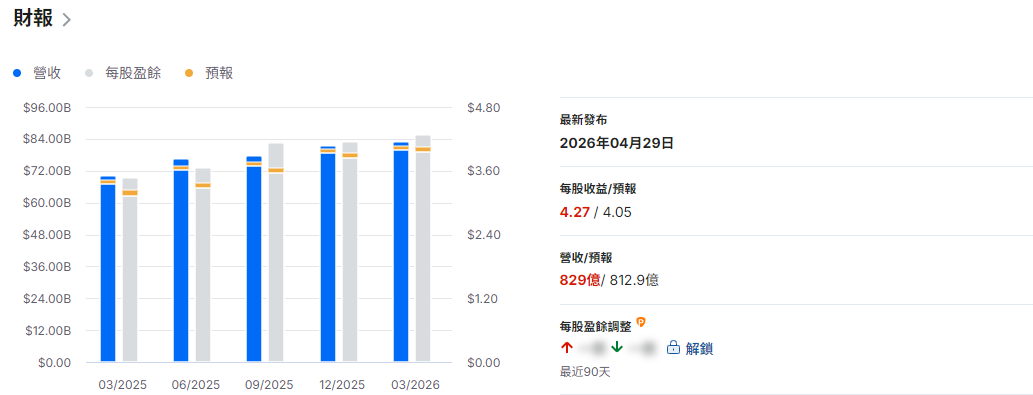Select the gray EPS bar for 12/2025
Screen dimensions: 1033x395
350,252
